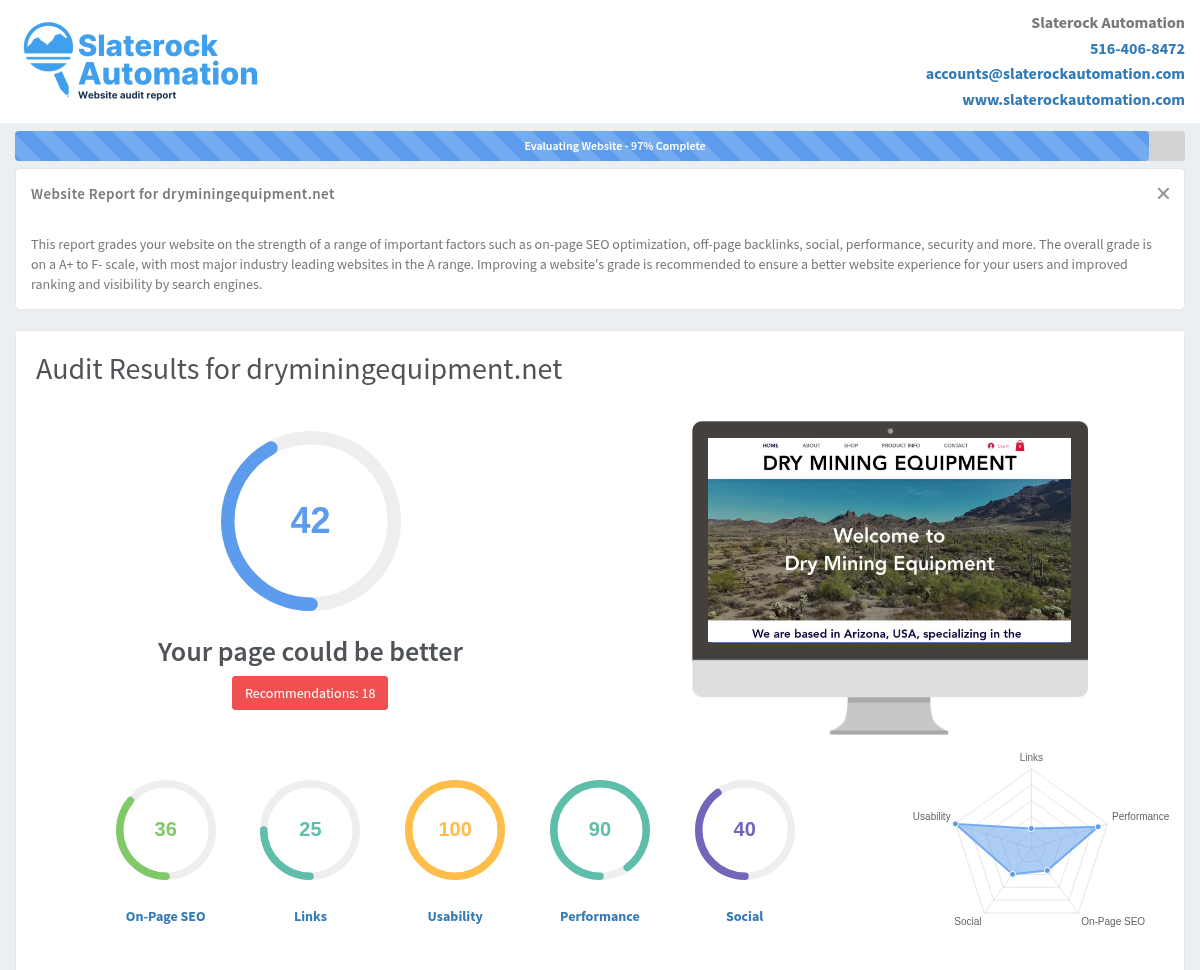1200x970 pixels.
Task: Click the Links score 25 gauge
Action: pos(310,830)
